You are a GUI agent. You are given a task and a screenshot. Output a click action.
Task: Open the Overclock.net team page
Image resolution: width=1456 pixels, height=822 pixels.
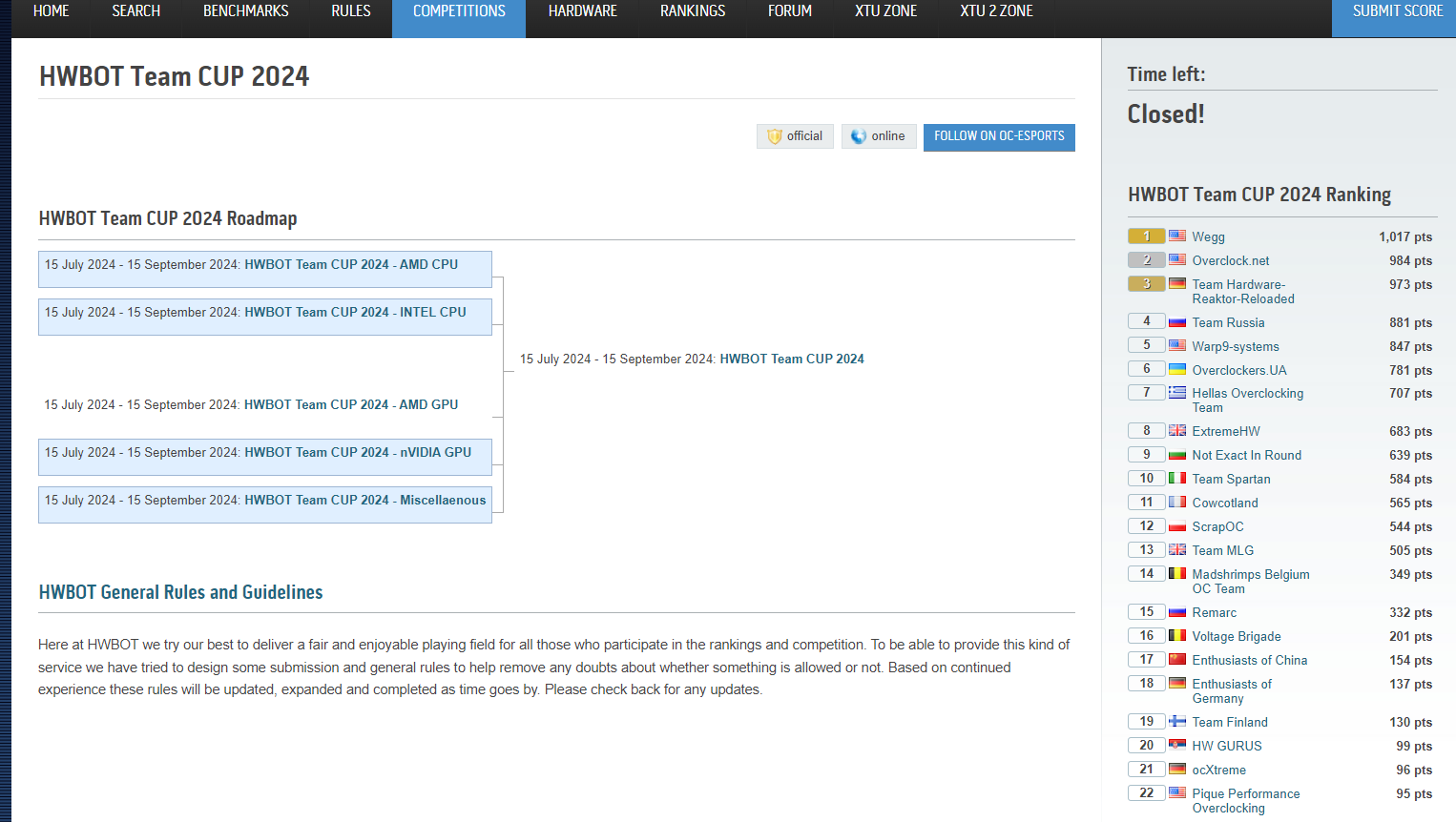coord(1231,261)
